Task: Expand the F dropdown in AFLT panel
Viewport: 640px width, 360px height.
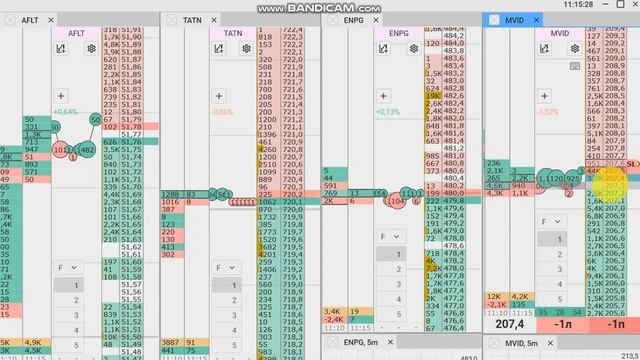Action: click(68, 268)
